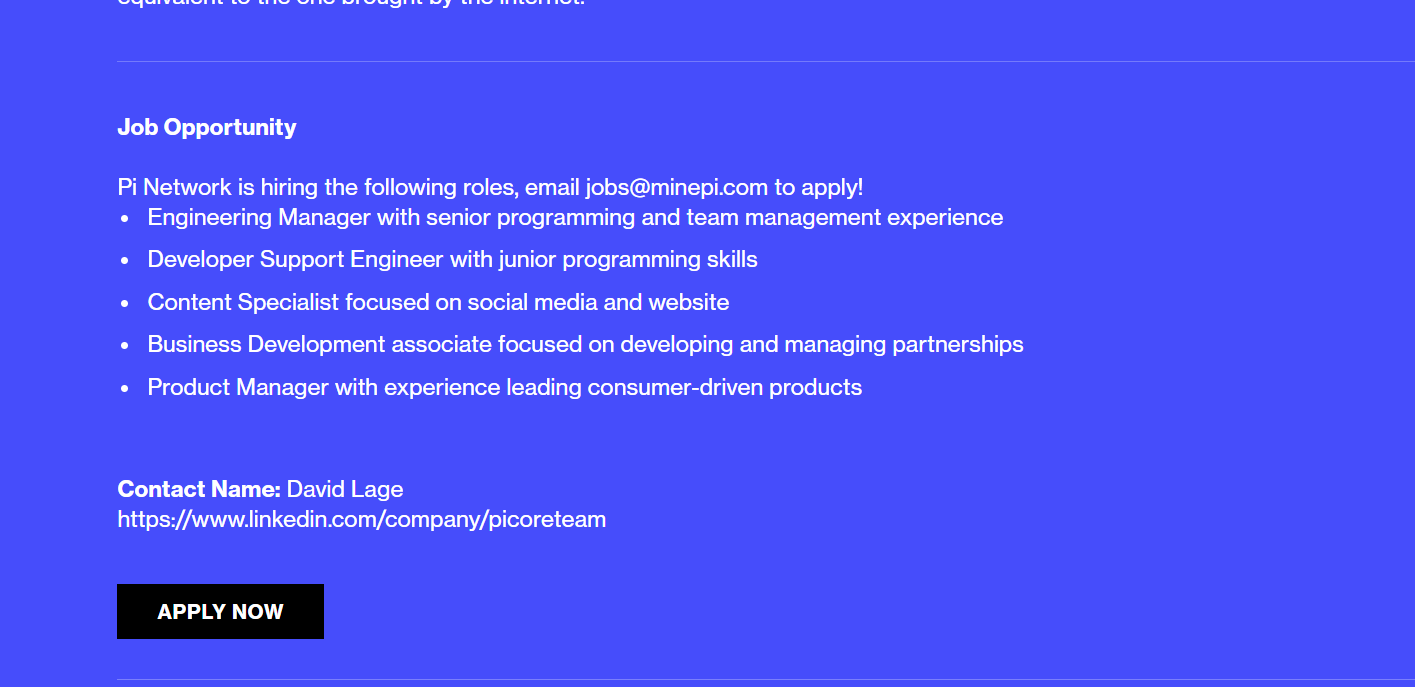Click the bullet dot before Engineering Manager
This screenshot has width=1415, height=687.
(125, 218)
